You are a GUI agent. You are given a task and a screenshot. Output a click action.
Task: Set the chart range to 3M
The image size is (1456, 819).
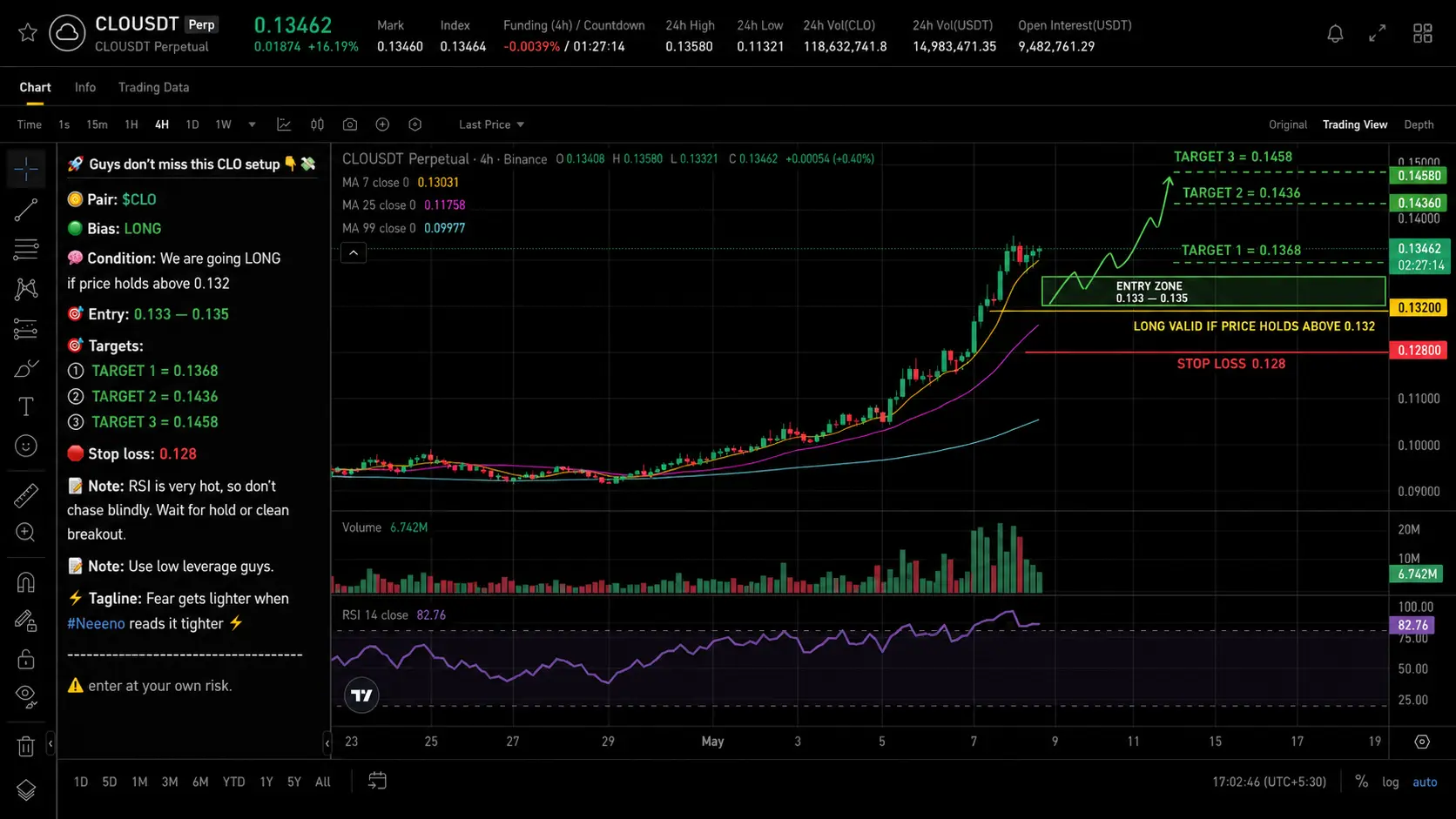point(170,782)
